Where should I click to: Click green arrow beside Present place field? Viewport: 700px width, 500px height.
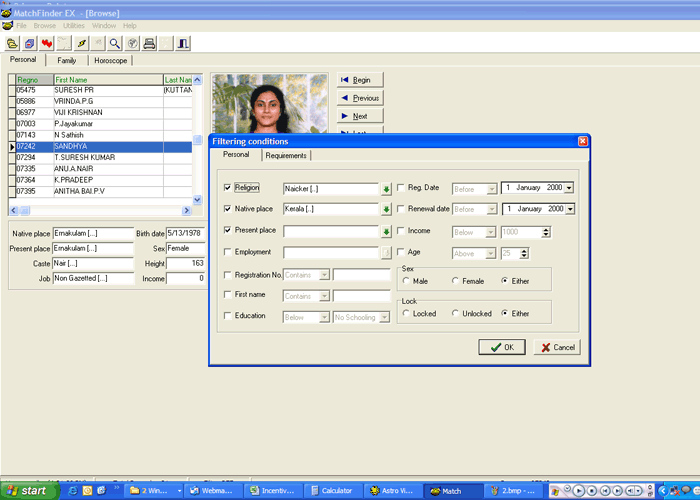[386, 231]
